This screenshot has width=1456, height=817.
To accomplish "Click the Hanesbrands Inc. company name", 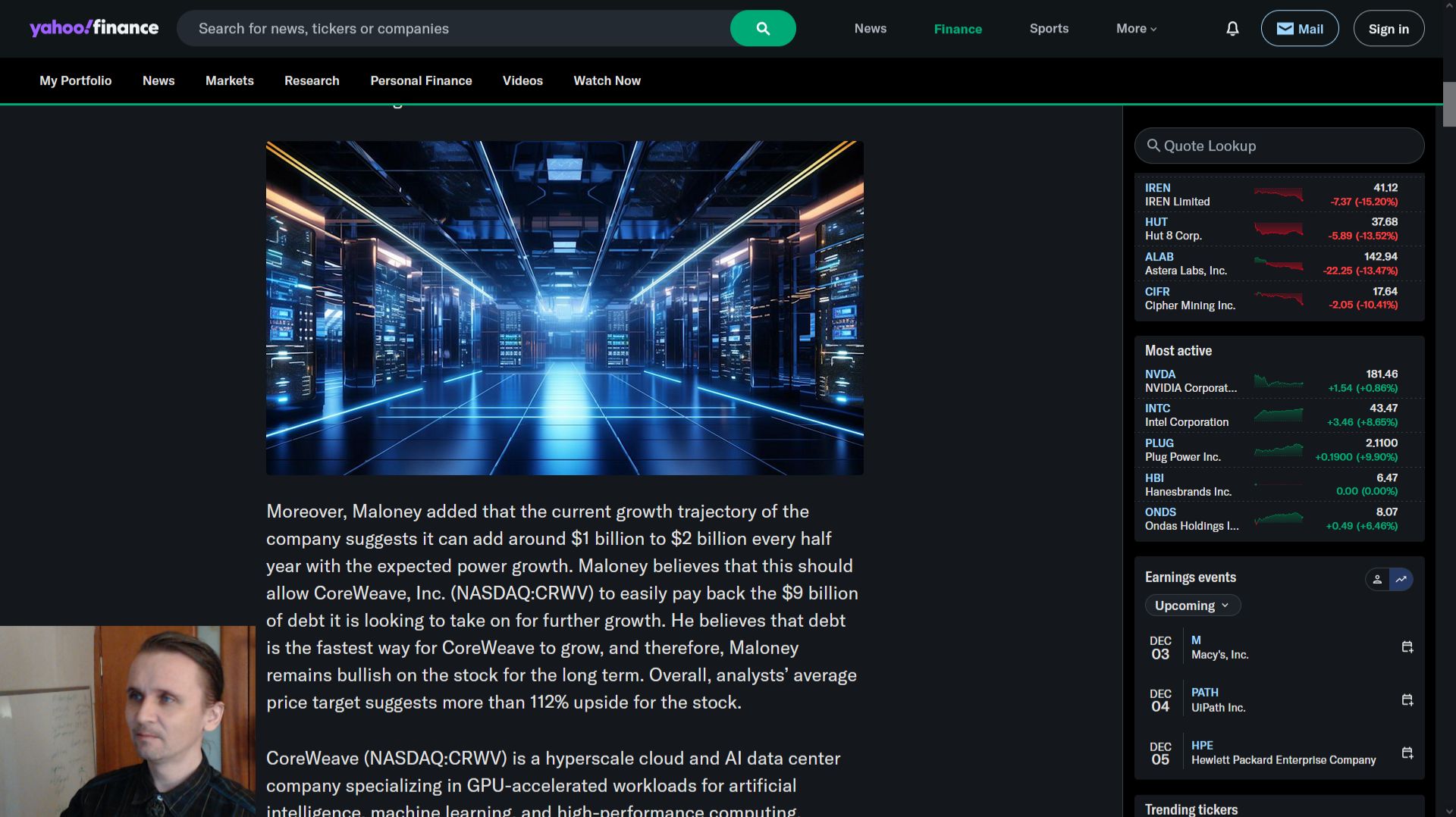I will (x=1188, y=492).
